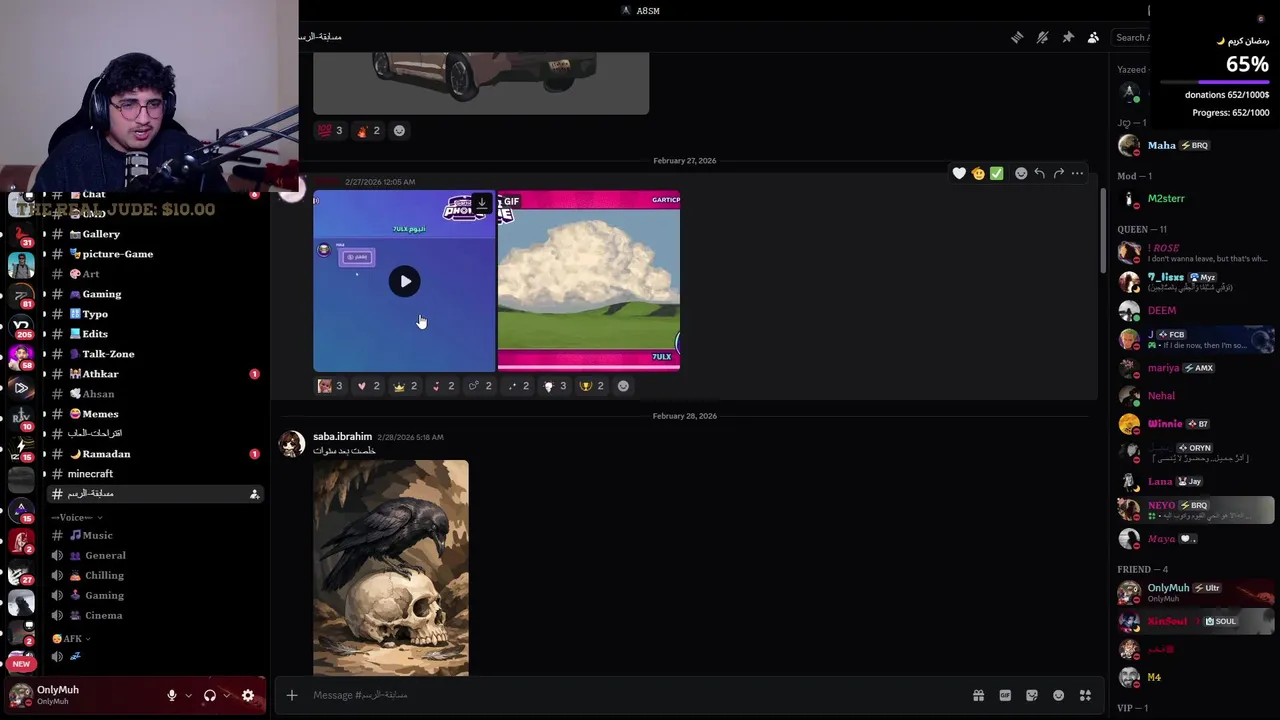
Task: Open member OnlyMuh in Friend group
Action: [x=1194, y=593]
